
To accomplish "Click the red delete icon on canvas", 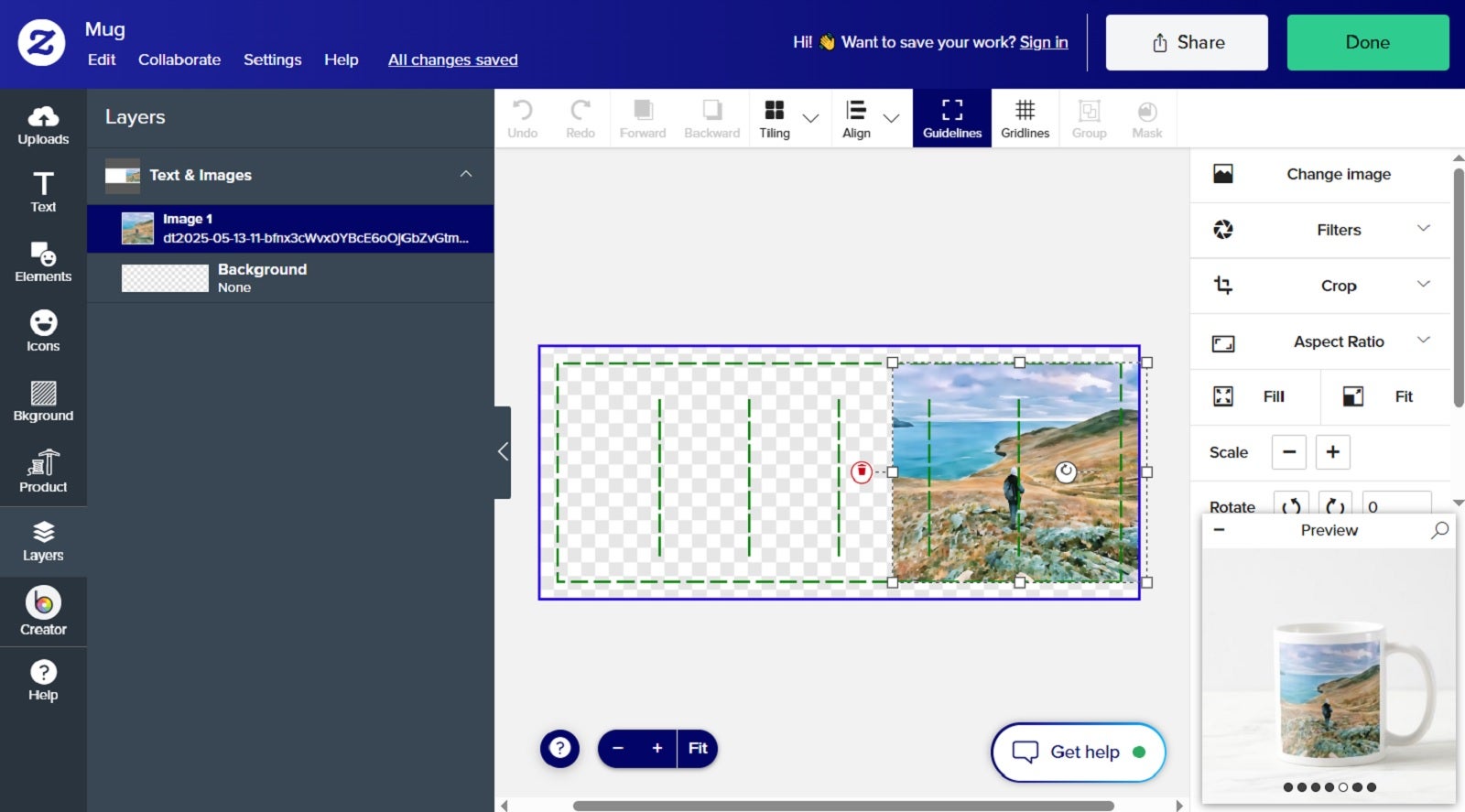I will point(861,471).
